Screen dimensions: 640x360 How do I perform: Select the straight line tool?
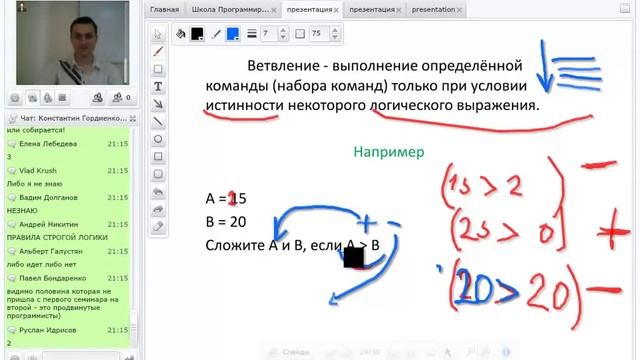pos(158,121)
